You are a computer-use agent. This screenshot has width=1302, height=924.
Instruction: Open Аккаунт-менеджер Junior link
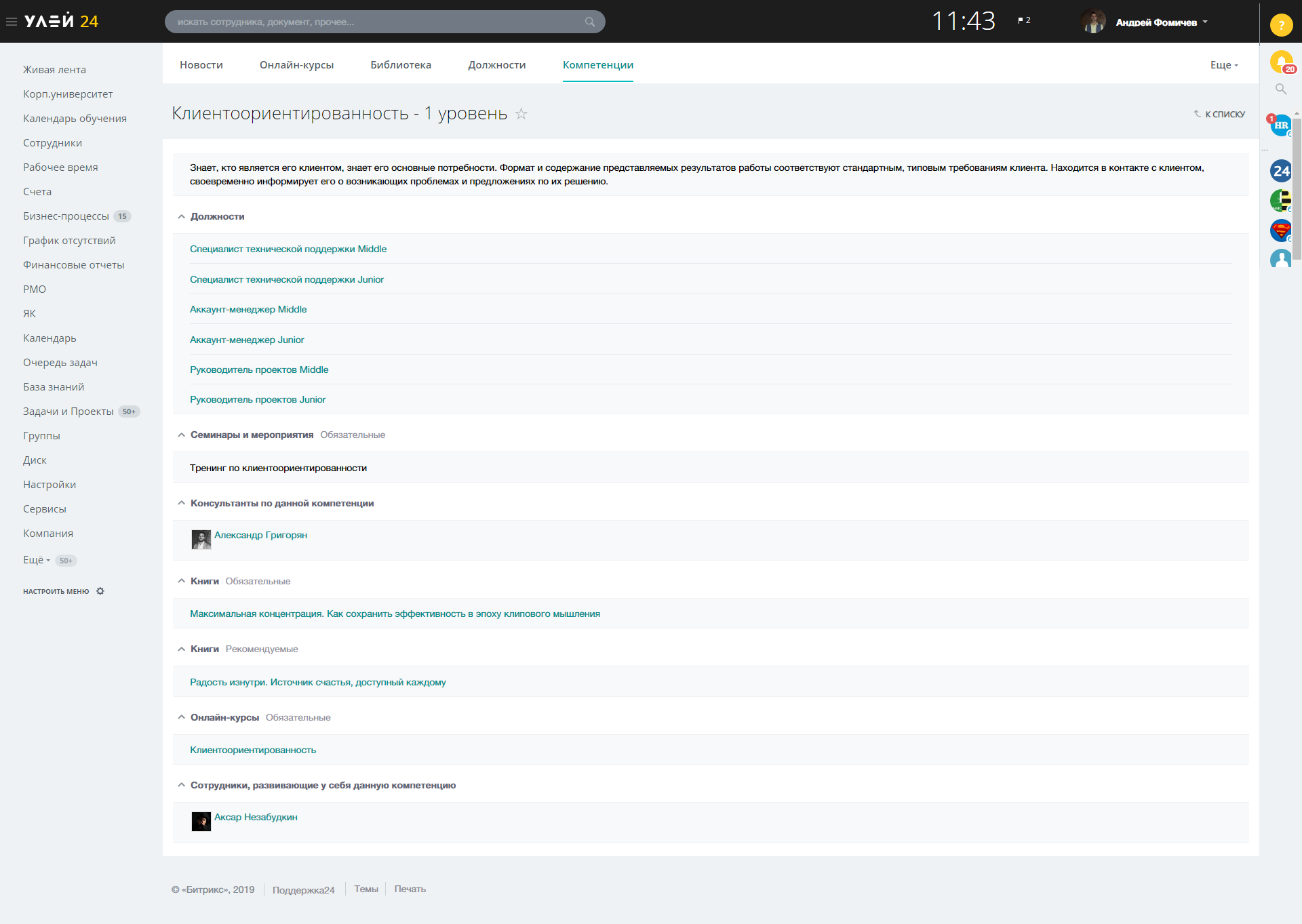(247, 340)
